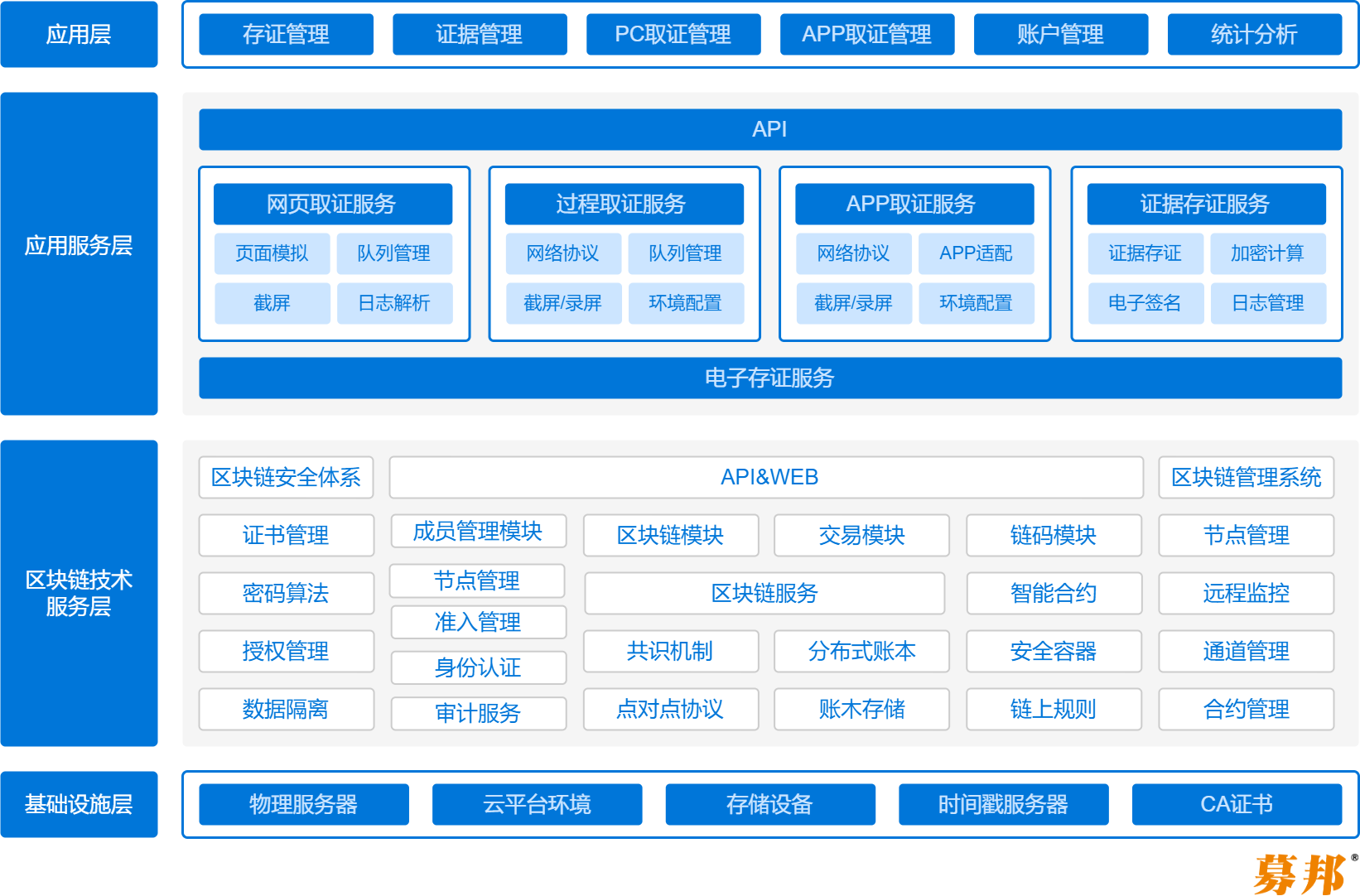
Task: Click the 统计分析 block
Action: (1254, 35)
